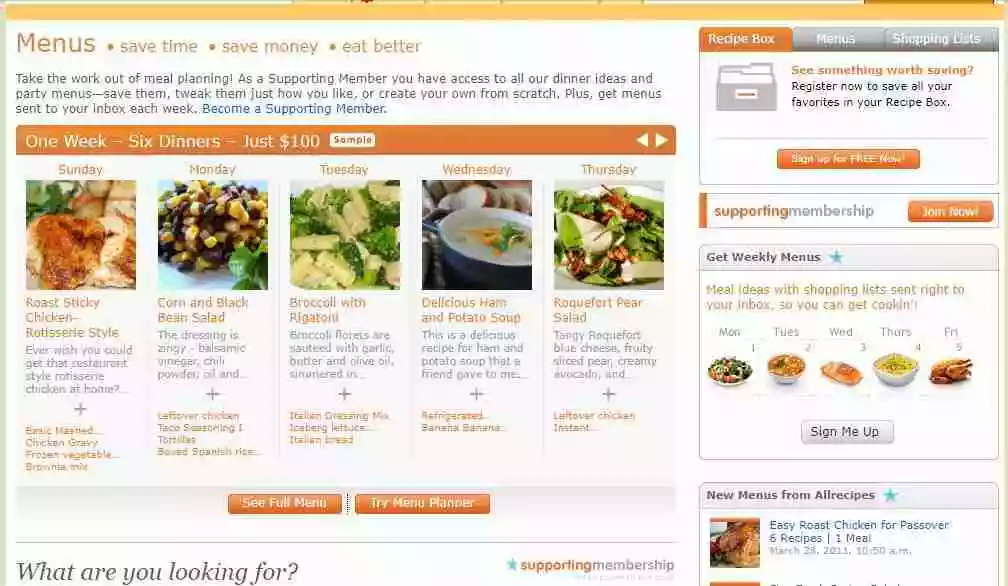Switch to the Menus tab

pos(836,39)
